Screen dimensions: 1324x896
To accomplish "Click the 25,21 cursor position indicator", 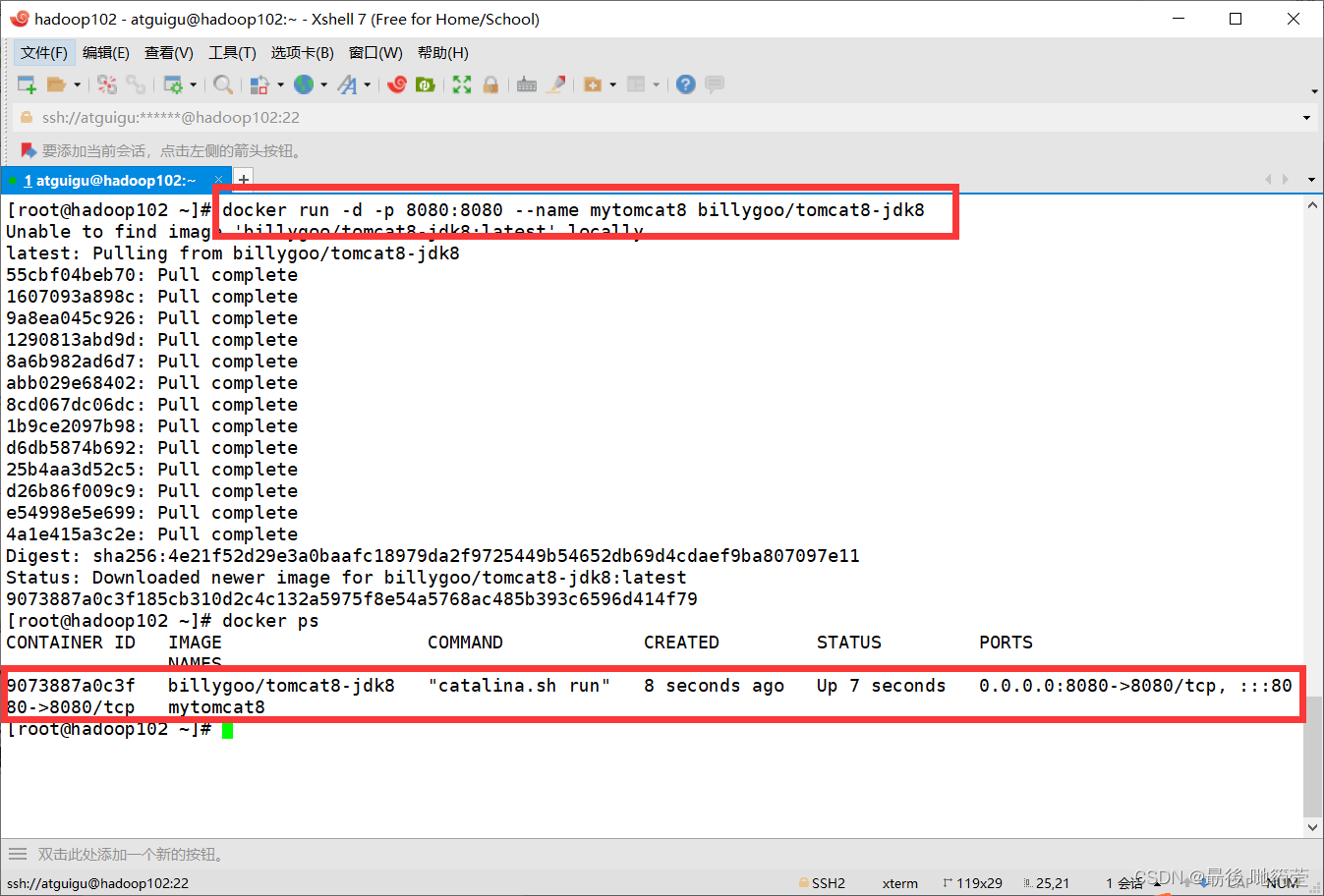I will [x=1046, y=883].
